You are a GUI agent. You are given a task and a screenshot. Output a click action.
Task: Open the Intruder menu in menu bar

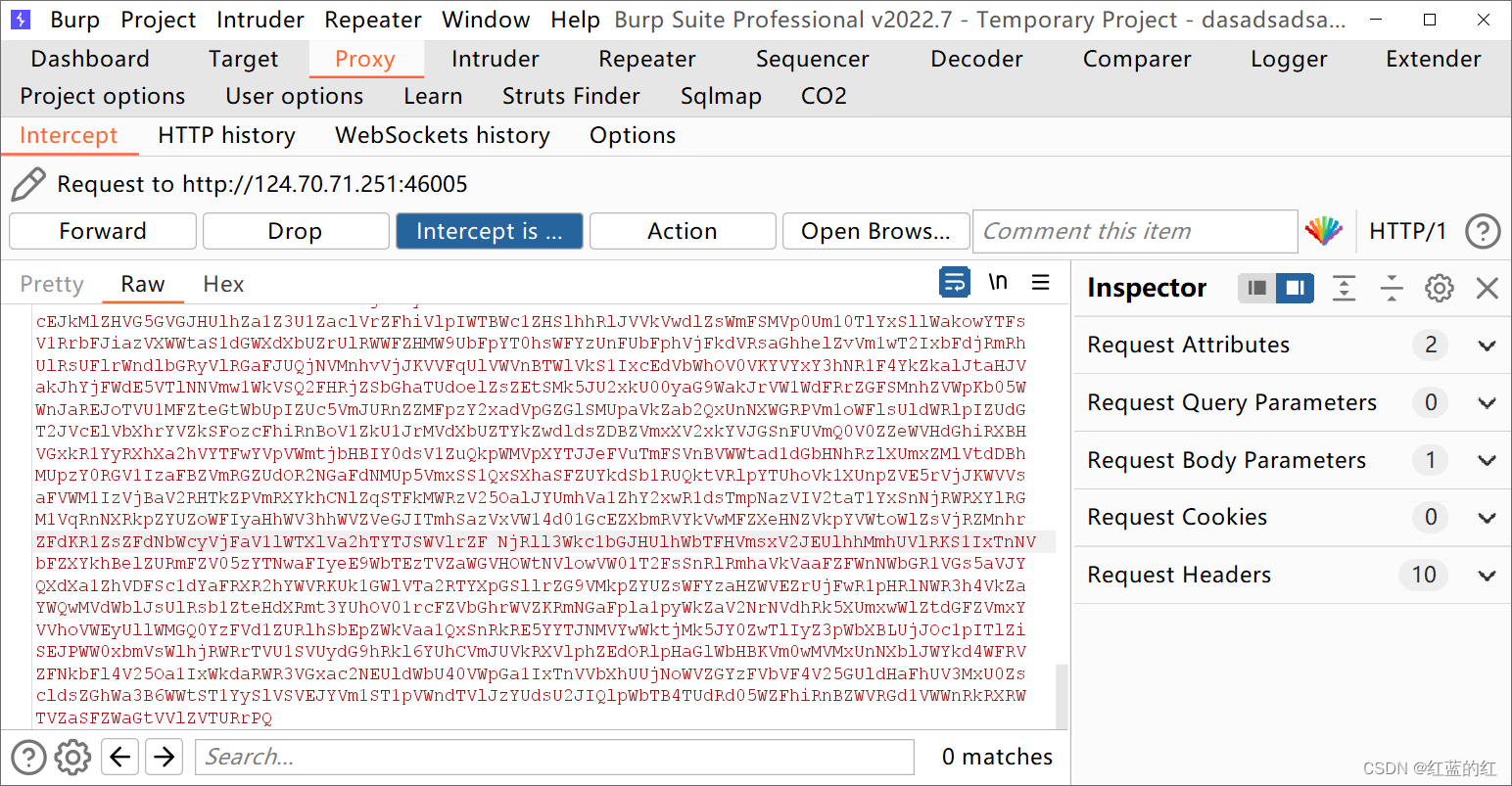pos(260,20)
